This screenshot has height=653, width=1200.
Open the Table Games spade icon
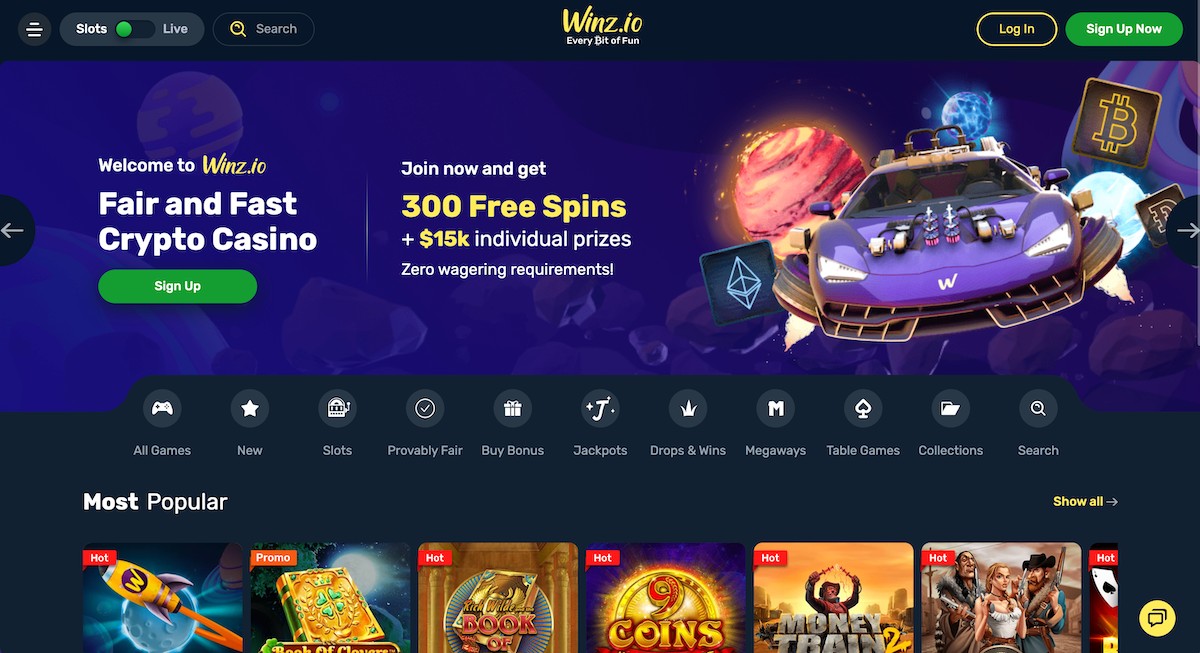tap(863, 408)
